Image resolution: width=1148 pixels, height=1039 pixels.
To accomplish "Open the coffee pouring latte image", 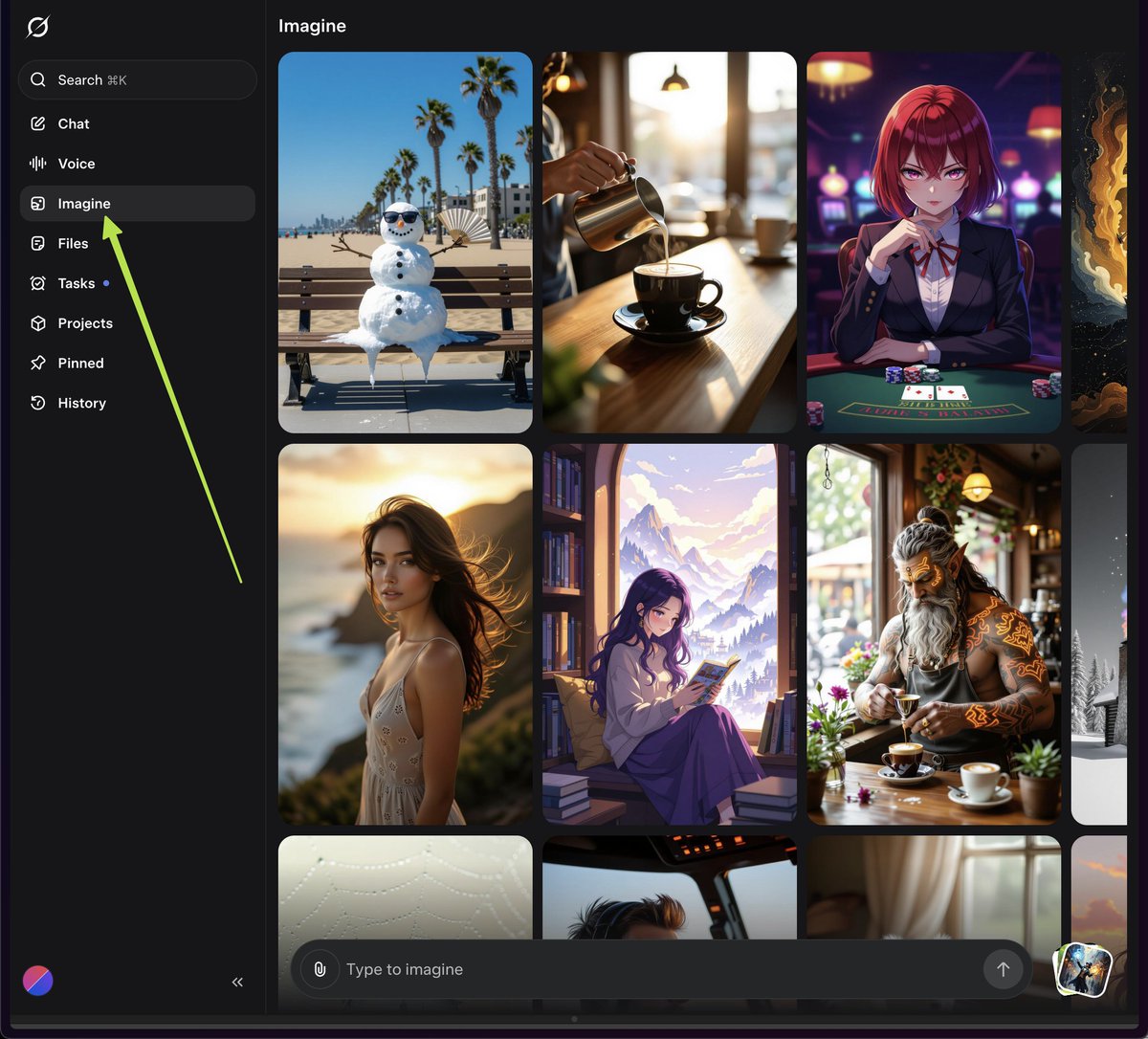I will [x=669, y=242].
